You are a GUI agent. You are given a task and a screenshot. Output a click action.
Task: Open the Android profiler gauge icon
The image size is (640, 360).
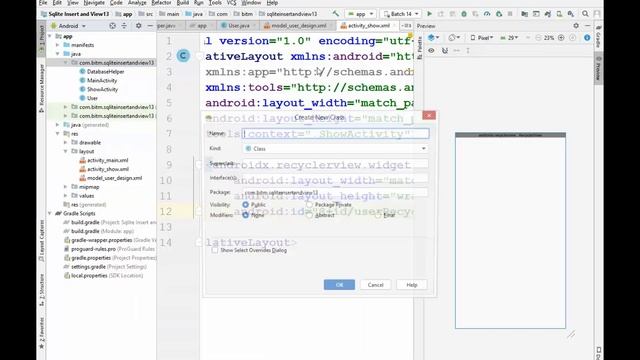pyautogui.click(x=487, y=14)
